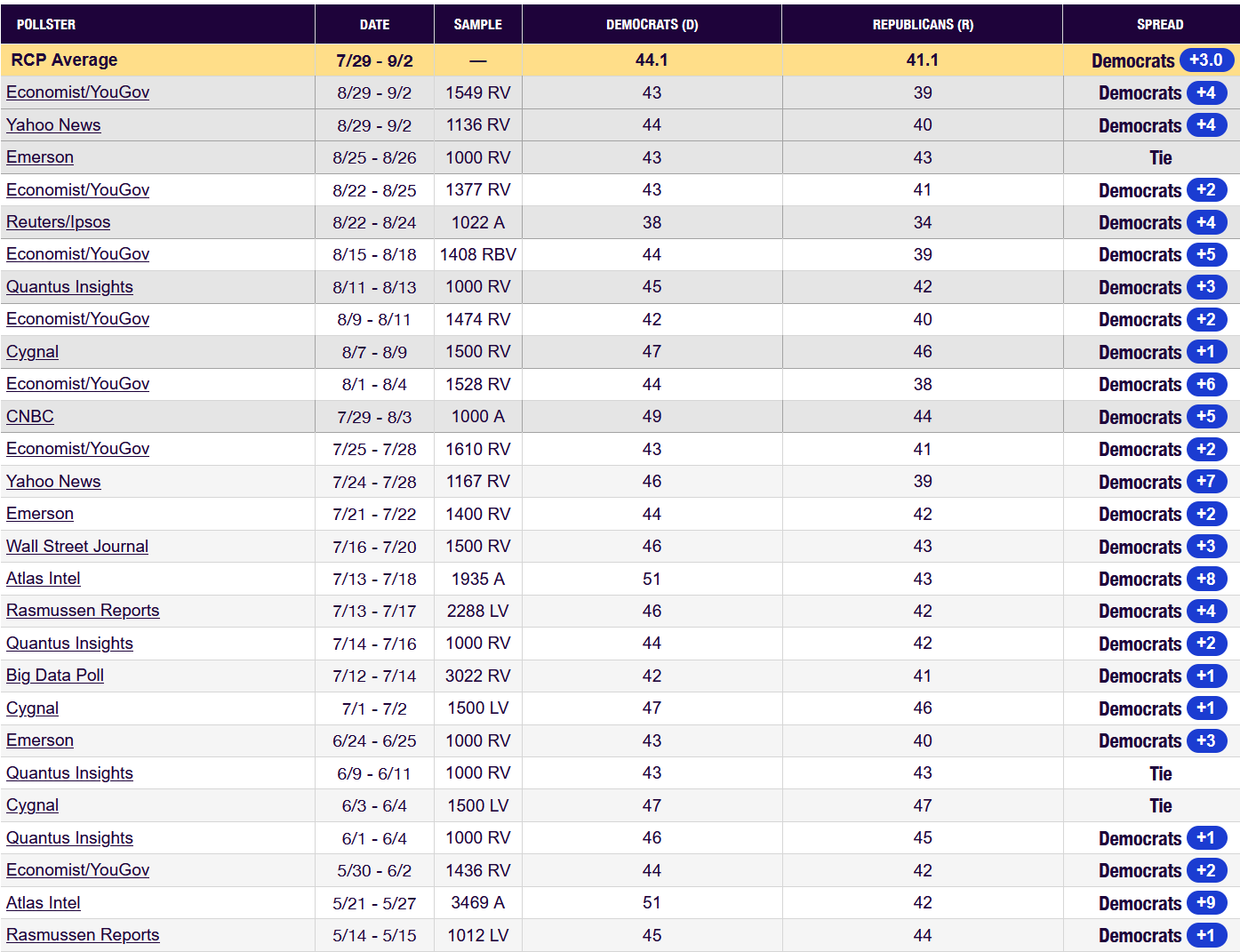Image resolution: width=1240 pixels, height=952 pixels.
Task: Open the Economist/YouGov poll dated 8/29 - 9/2
Action: (77, 92)
